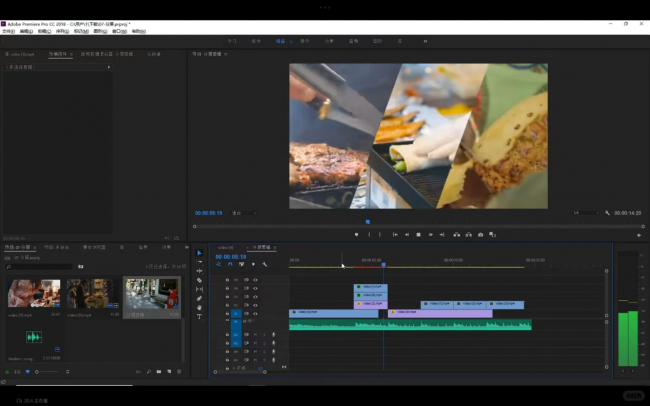Viewport: 650px width, 406px height.
Task: Toggle visibility eye of track V5
Action: point(255,280)
